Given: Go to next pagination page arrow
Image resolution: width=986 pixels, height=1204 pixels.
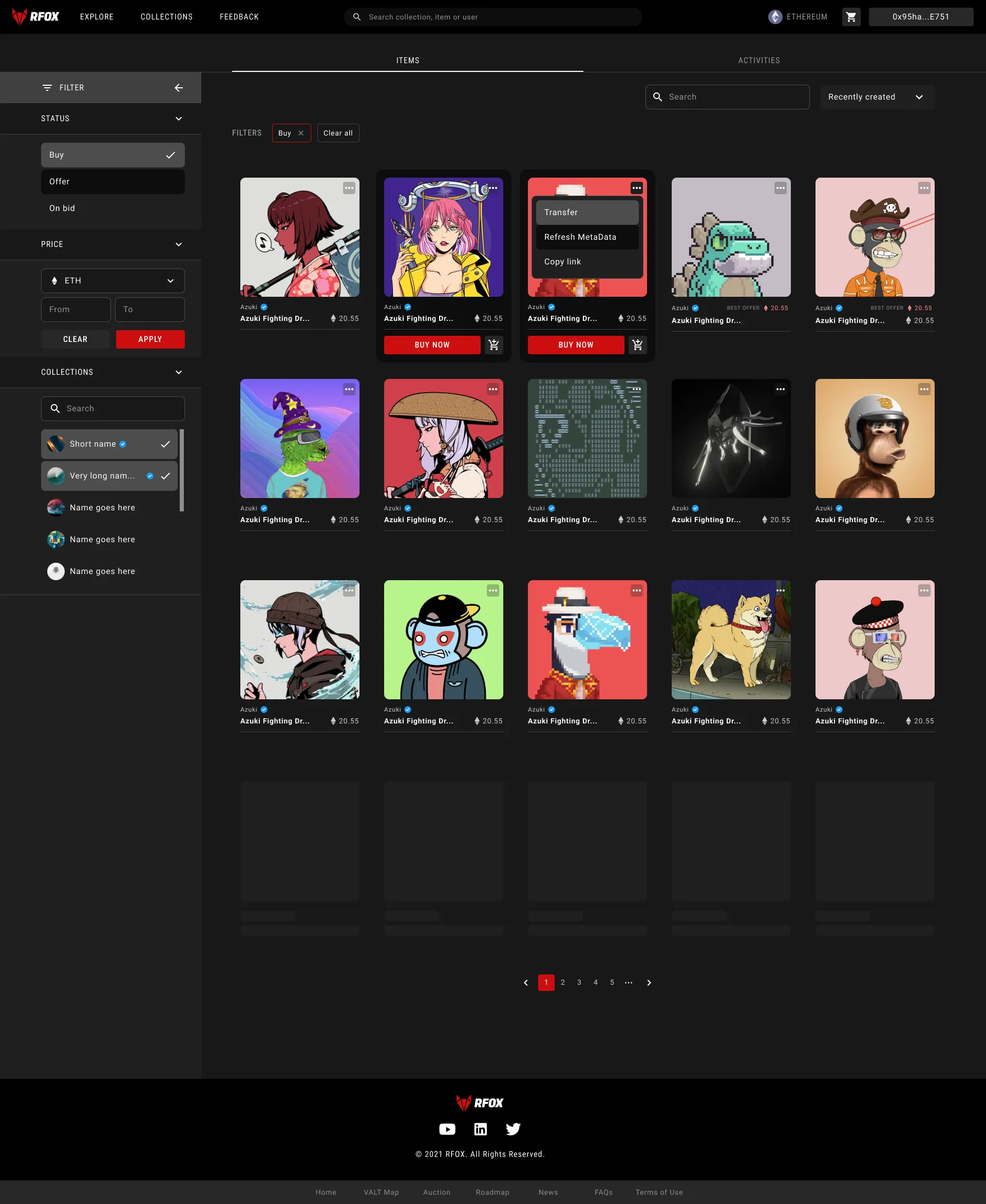Looking at the screenshot, I should 649,983.
